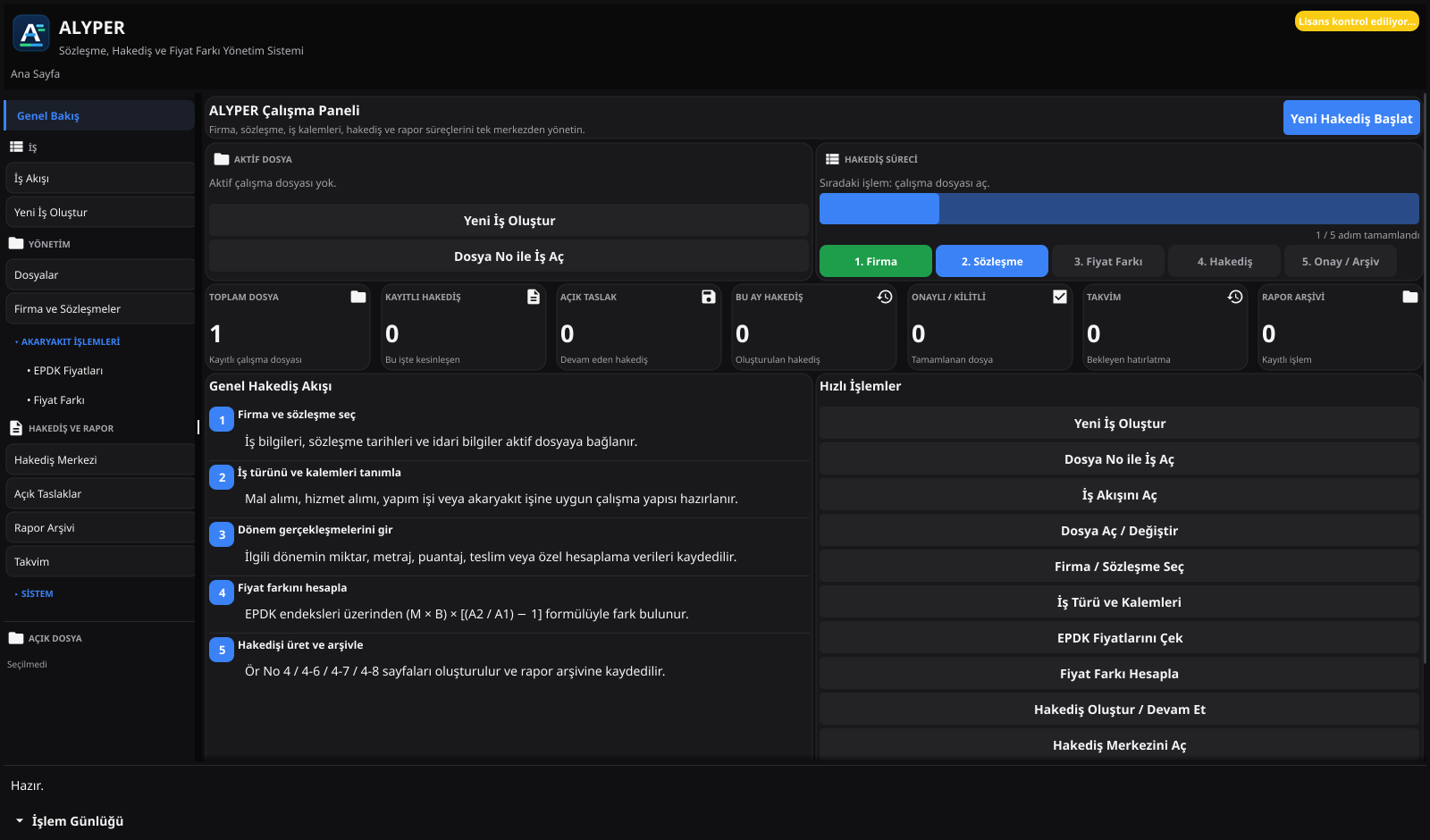Click the step 1 badge for Firma ve sözleşme seç
Viewport: 1430px width, 840px height.
[222, 420]
